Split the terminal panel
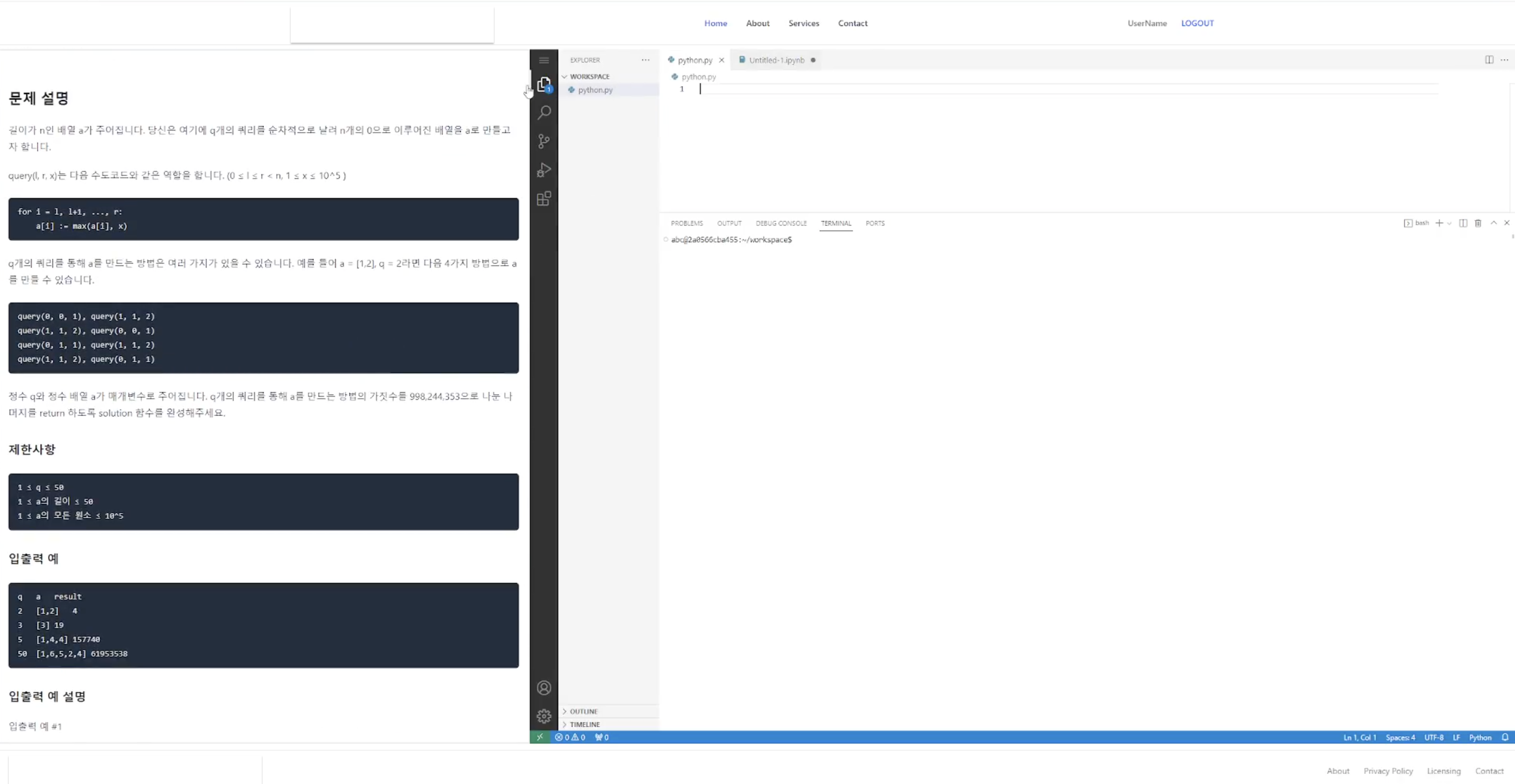The height and width of the screenshot is (784, 1515). pos(1463,223)
